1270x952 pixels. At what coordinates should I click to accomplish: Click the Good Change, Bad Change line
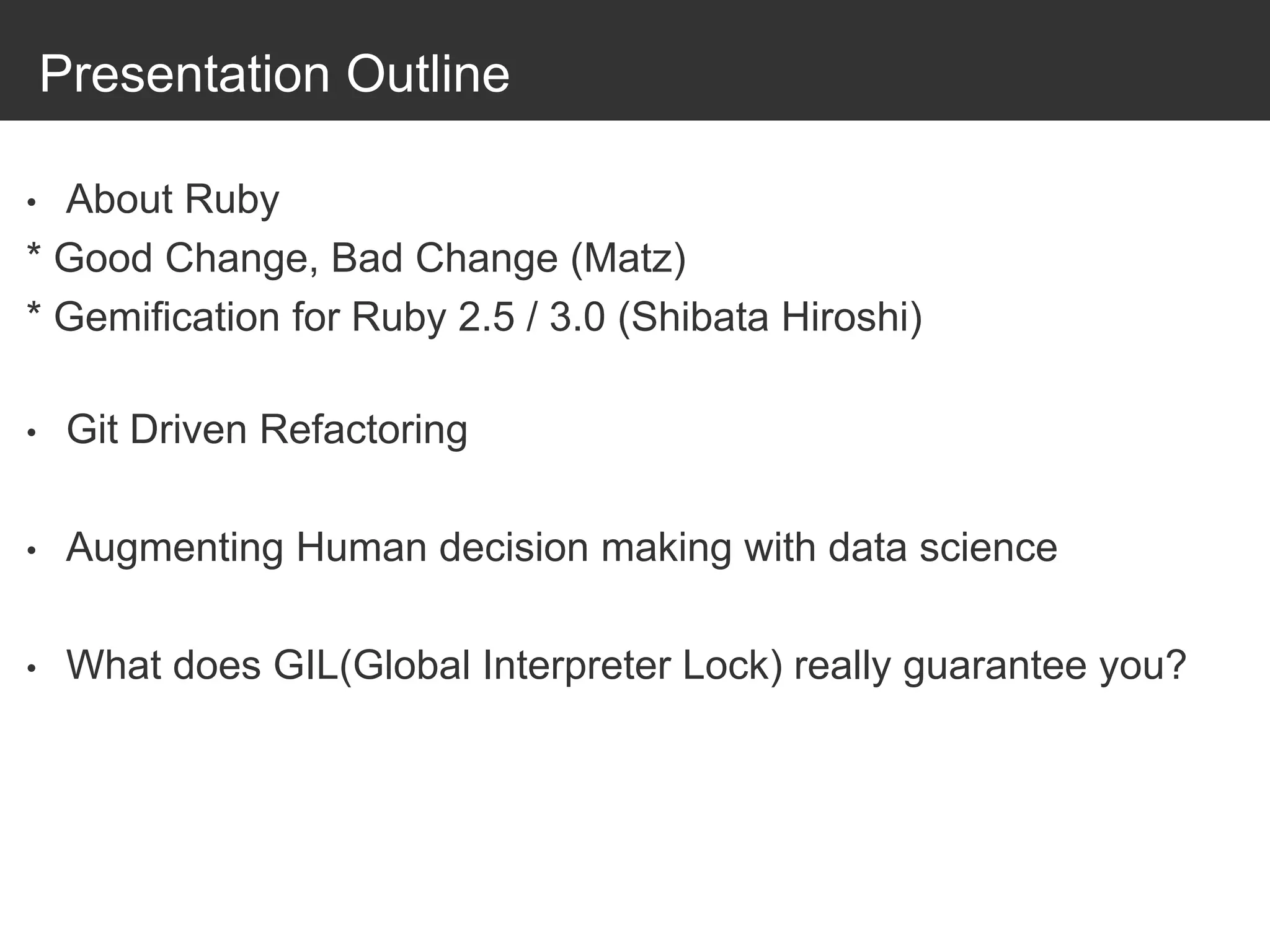tap(357, 258)
